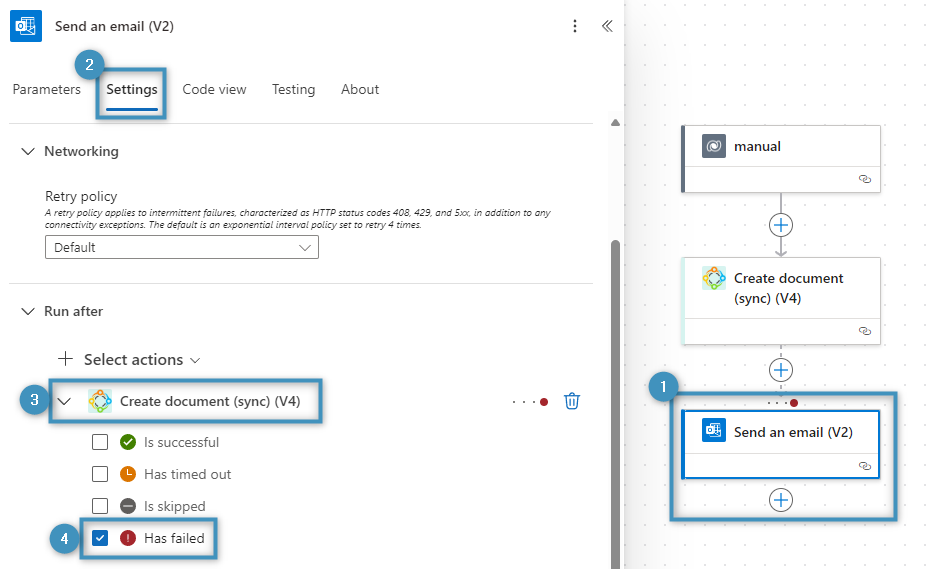Click the Has timed out label text

coord(187,474)
